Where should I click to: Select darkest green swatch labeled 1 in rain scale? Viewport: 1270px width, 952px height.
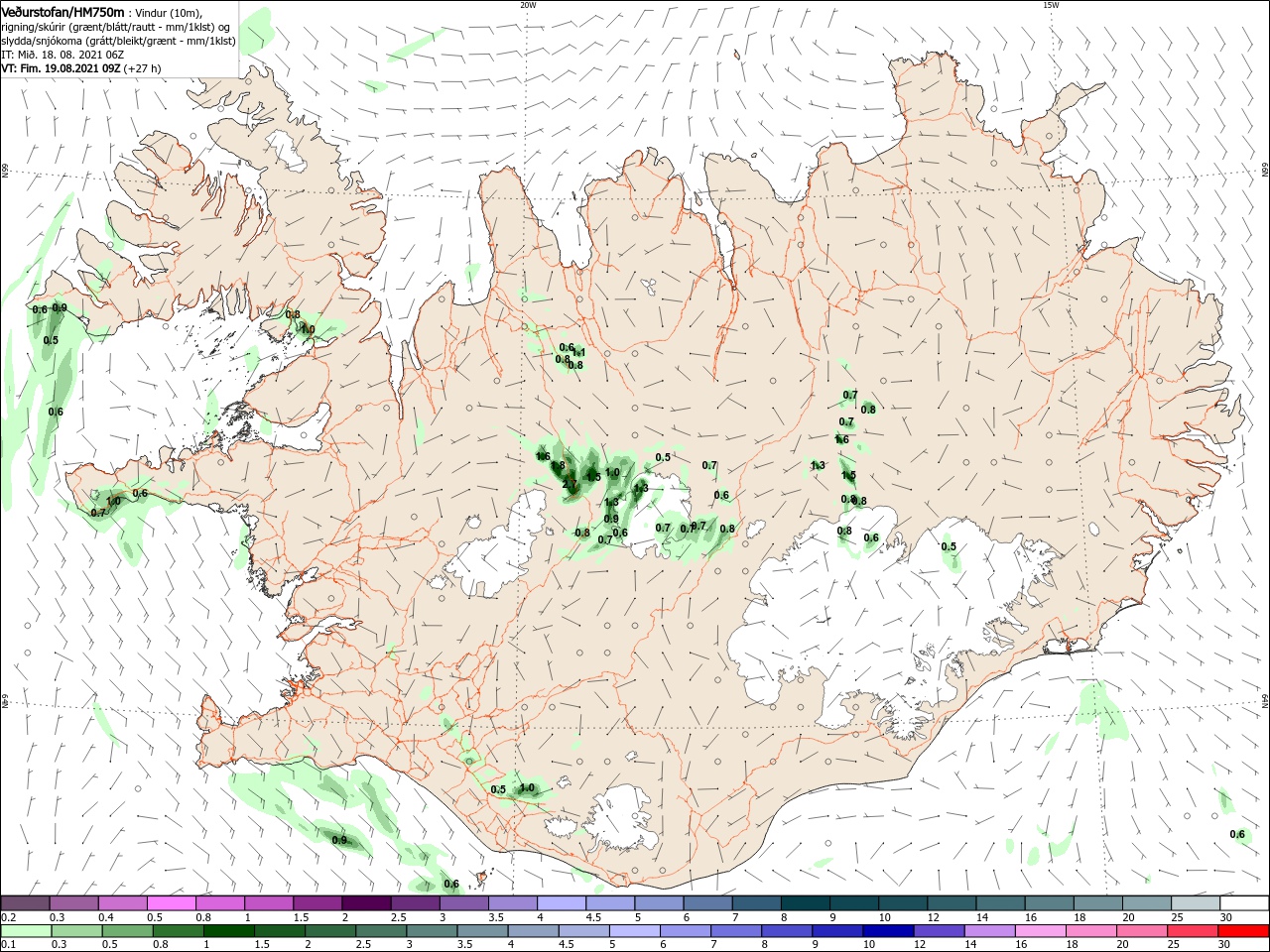230,931
